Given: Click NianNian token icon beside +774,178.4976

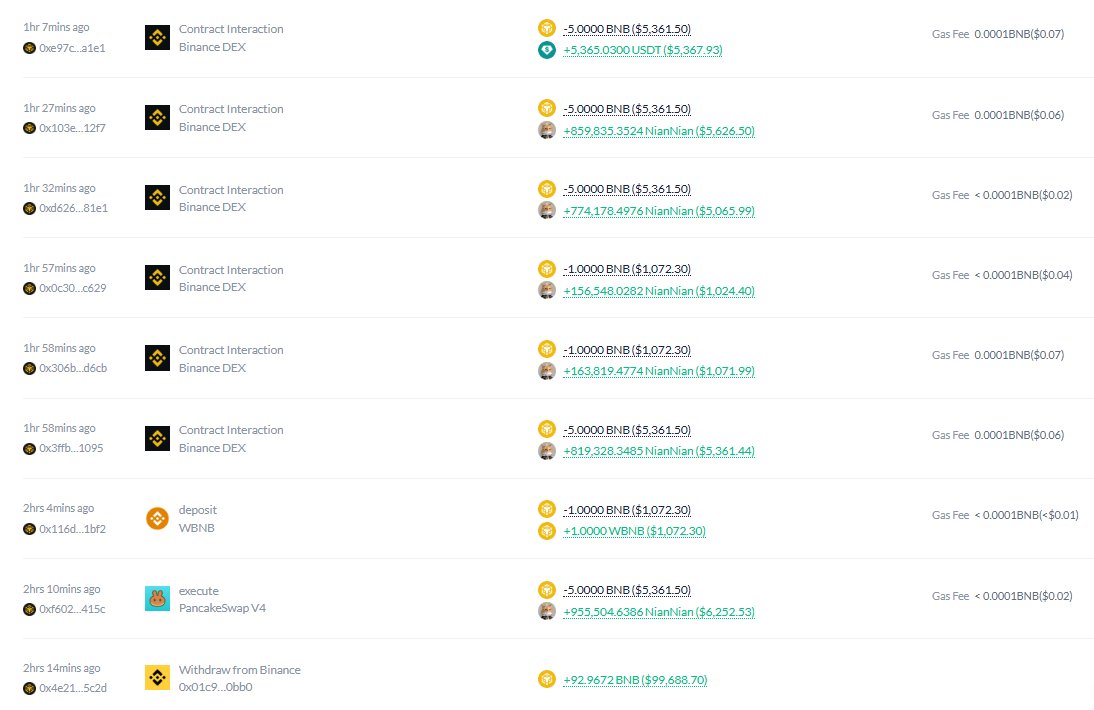Looking at the screenshot, I should (x=547, y=210).
